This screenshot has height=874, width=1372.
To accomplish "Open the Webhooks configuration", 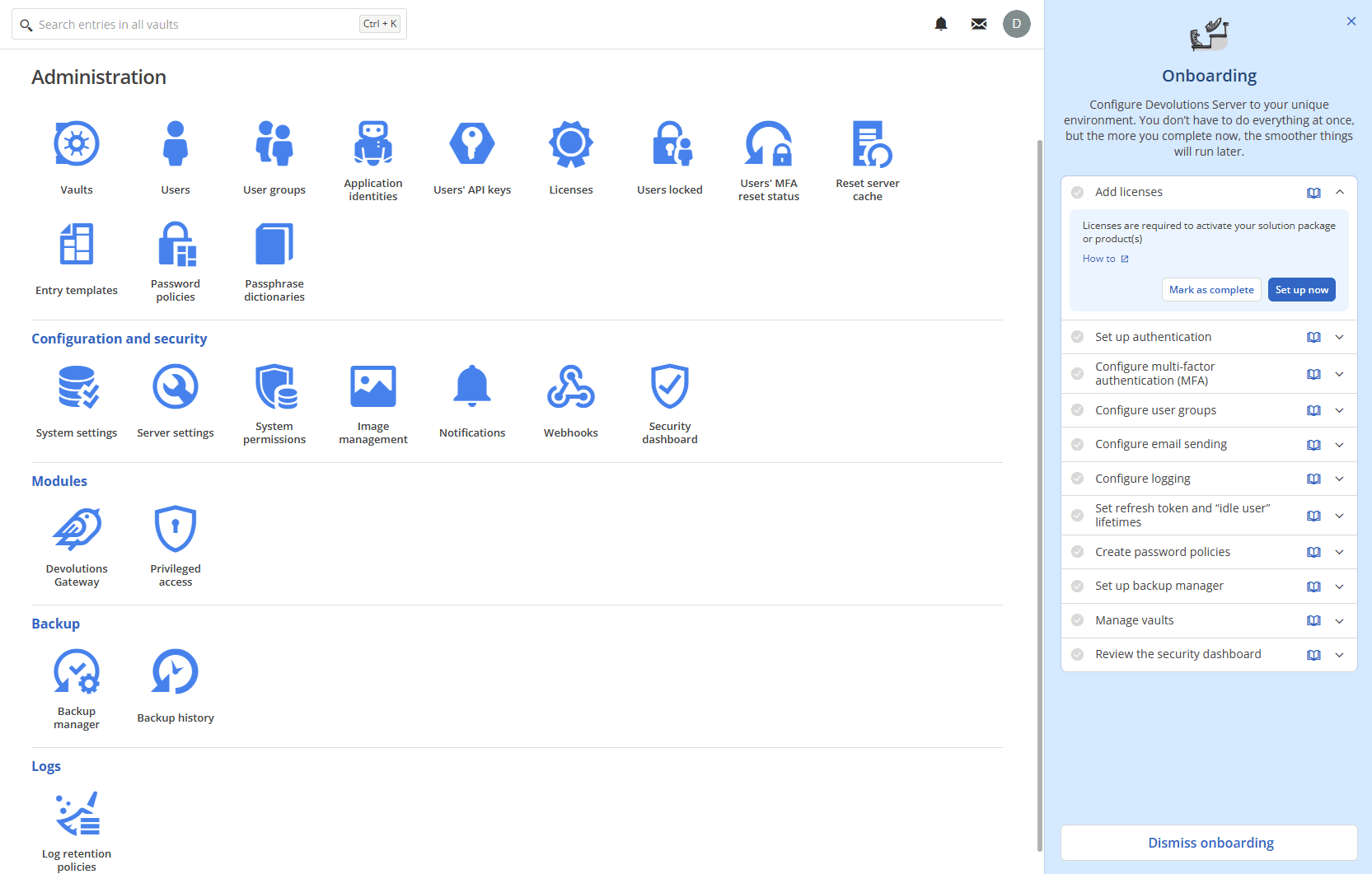I will 570,386.
